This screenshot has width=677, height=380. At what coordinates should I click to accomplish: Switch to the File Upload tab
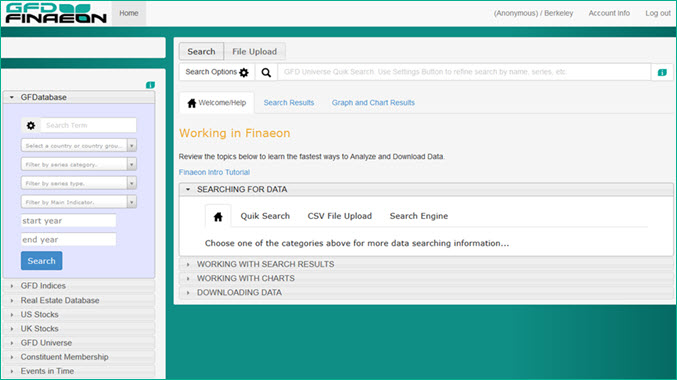pos(254,51)
